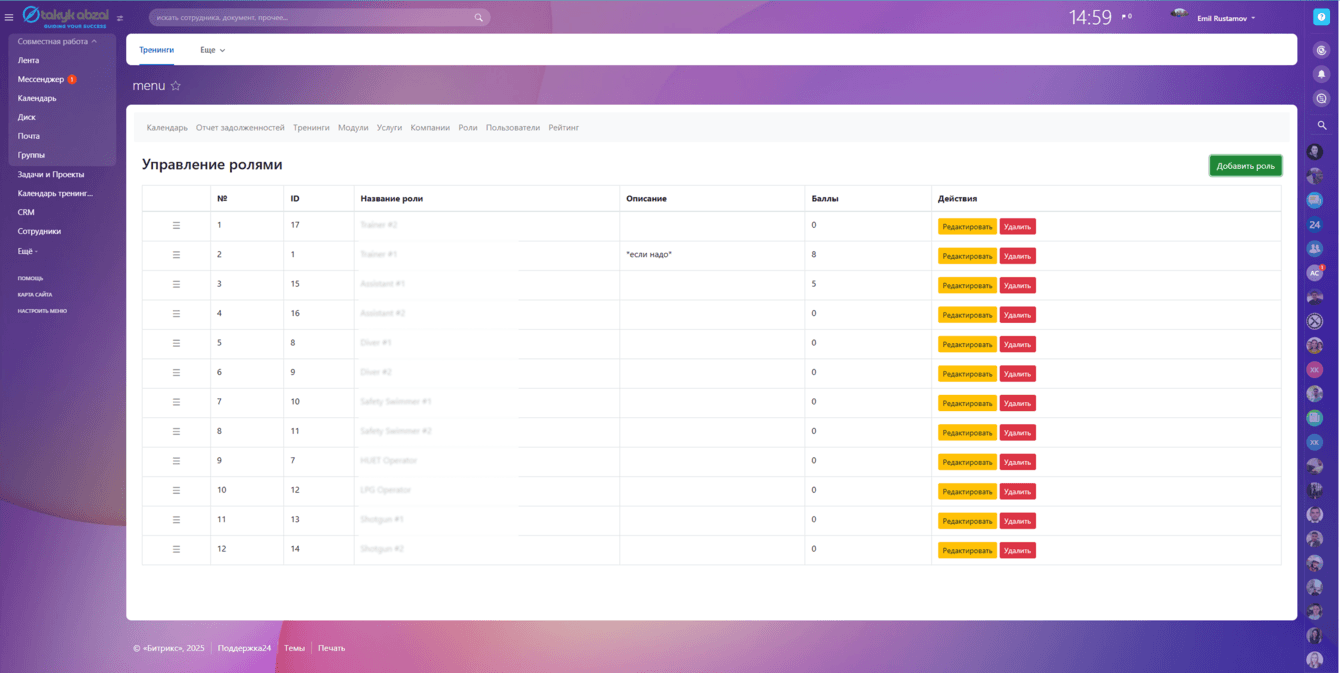
Task: Click 'Печать' footer link
Action: [x=331, y=648]
